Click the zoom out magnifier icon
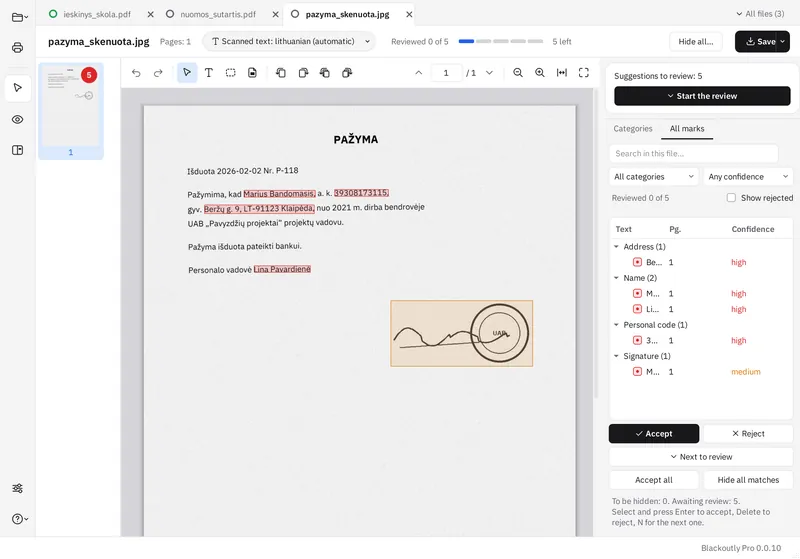Viewport: 800px width, 559px height. pos(518,73)
